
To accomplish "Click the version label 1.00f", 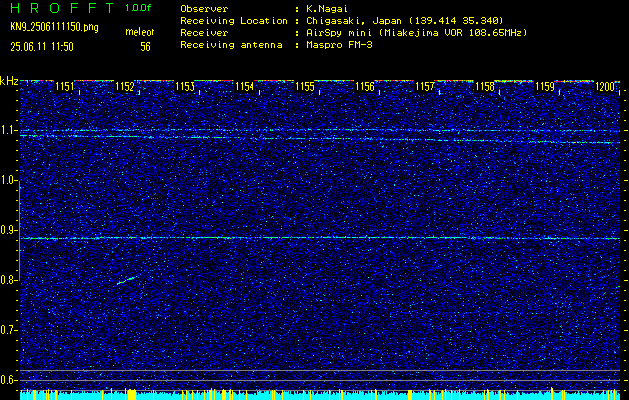I will (138, 8).
